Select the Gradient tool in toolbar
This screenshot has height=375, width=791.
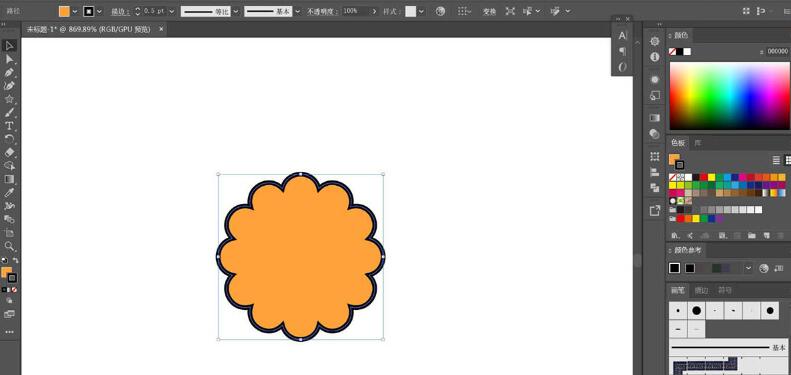pos(9,179)
